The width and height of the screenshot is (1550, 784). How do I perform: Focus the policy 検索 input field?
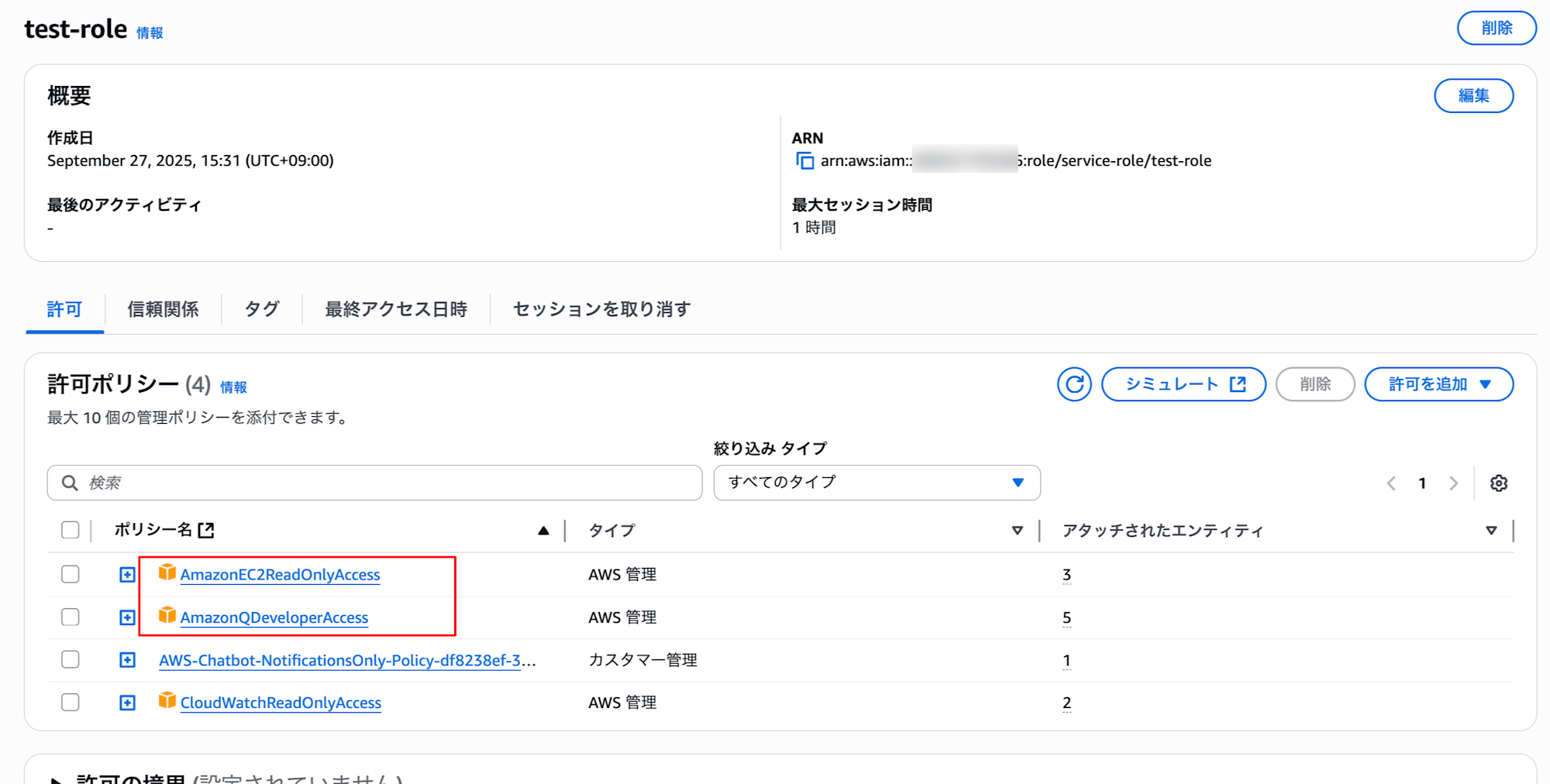(374, 483)
